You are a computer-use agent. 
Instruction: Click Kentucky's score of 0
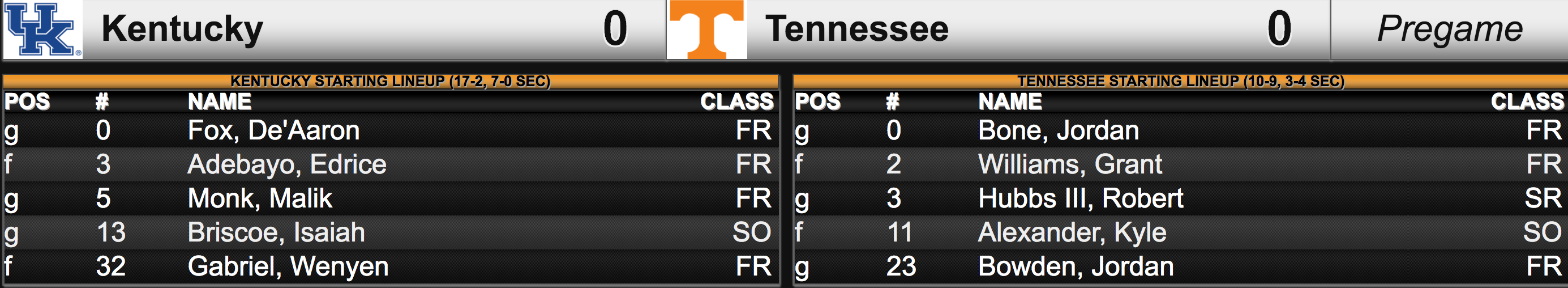(615, 29)
